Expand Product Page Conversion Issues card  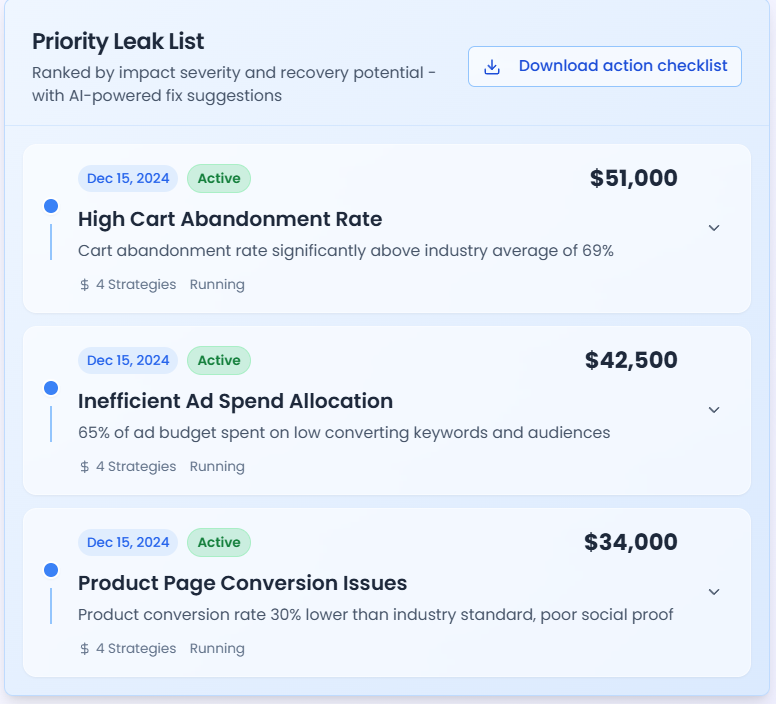pyautogui.click(x=714, y=592)
